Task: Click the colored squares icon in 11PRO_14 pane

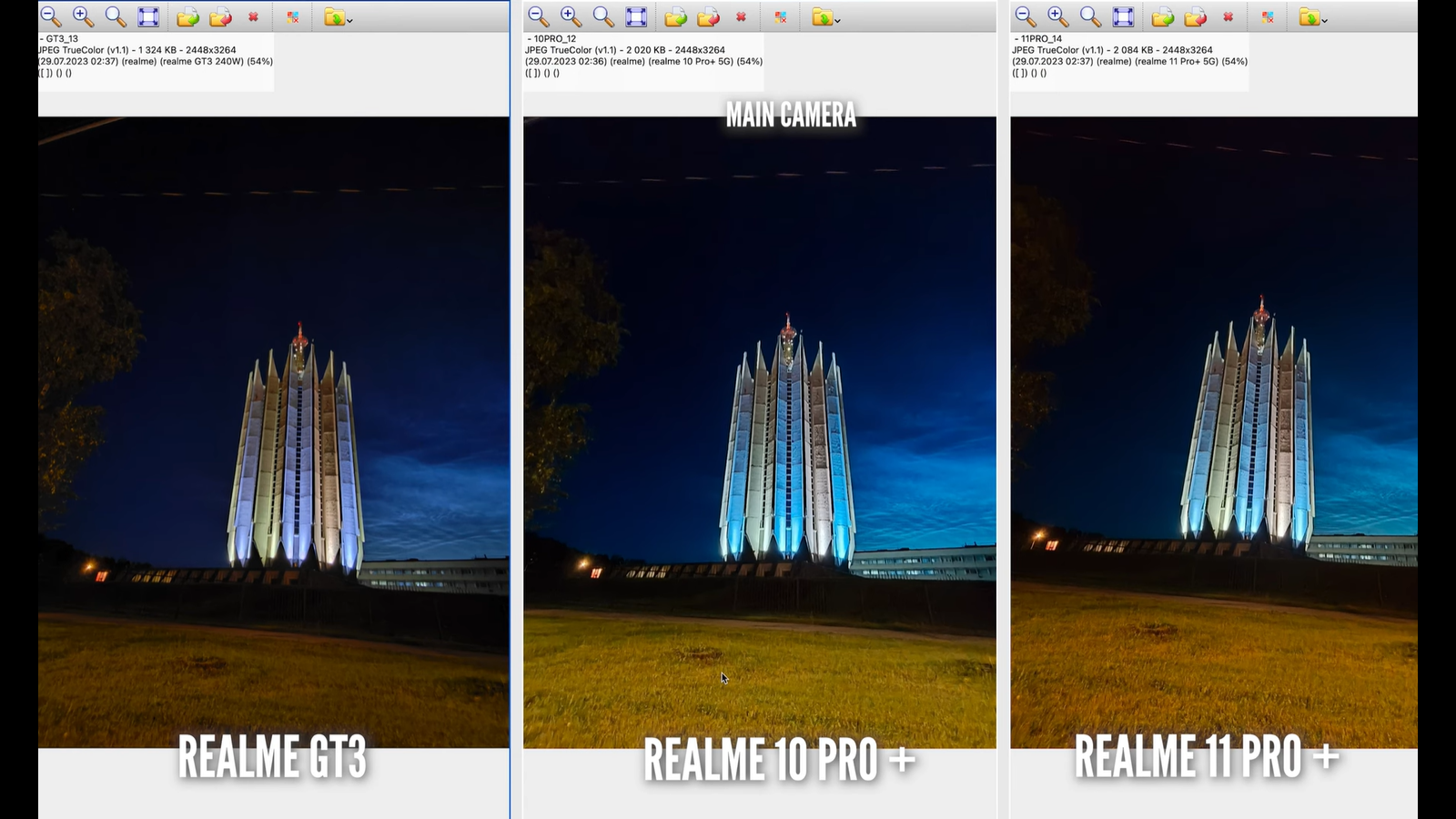Action: click(1268, 17)
